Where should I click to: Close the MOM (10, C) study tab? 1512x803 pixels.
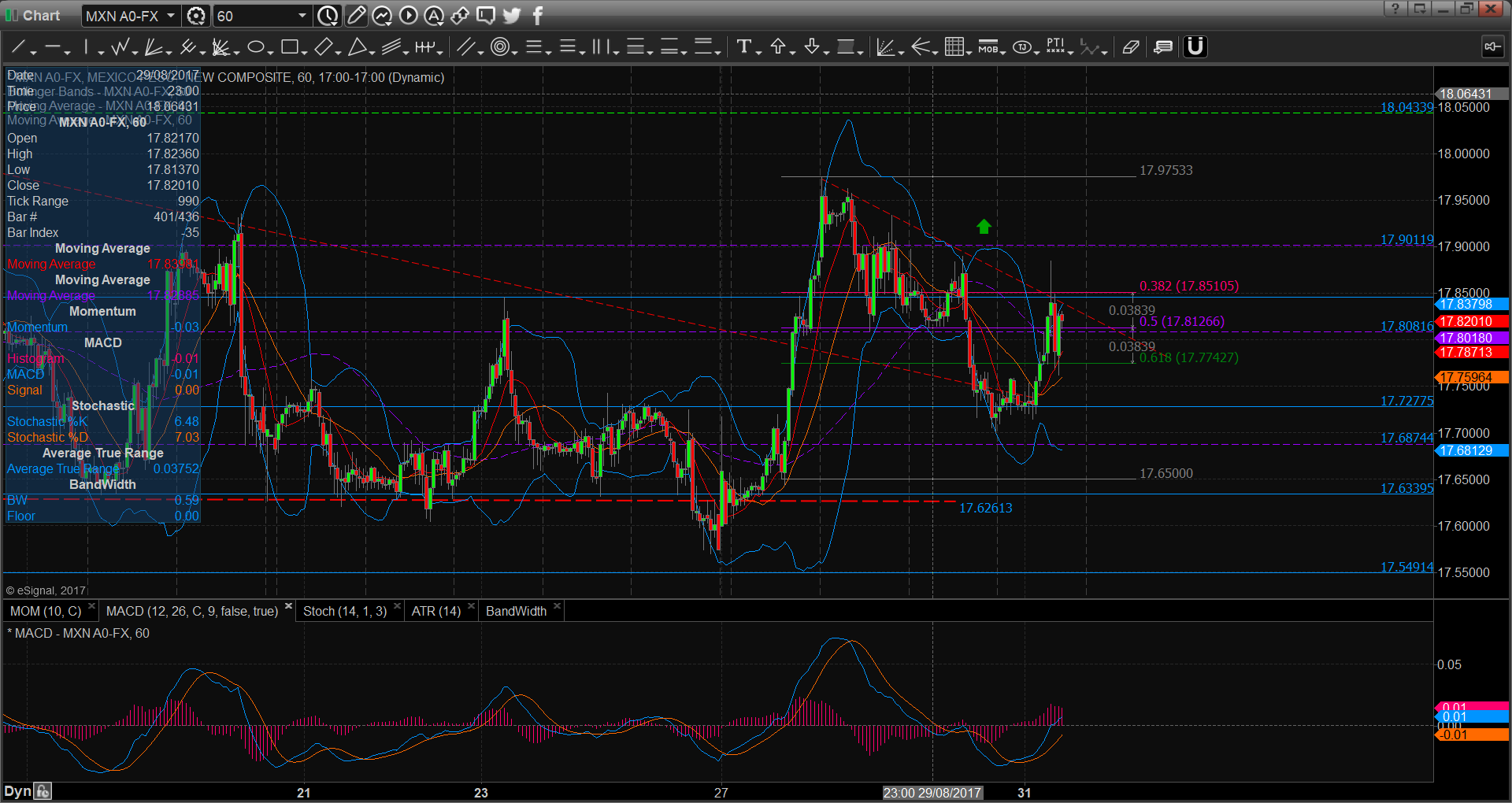(91, 606)
